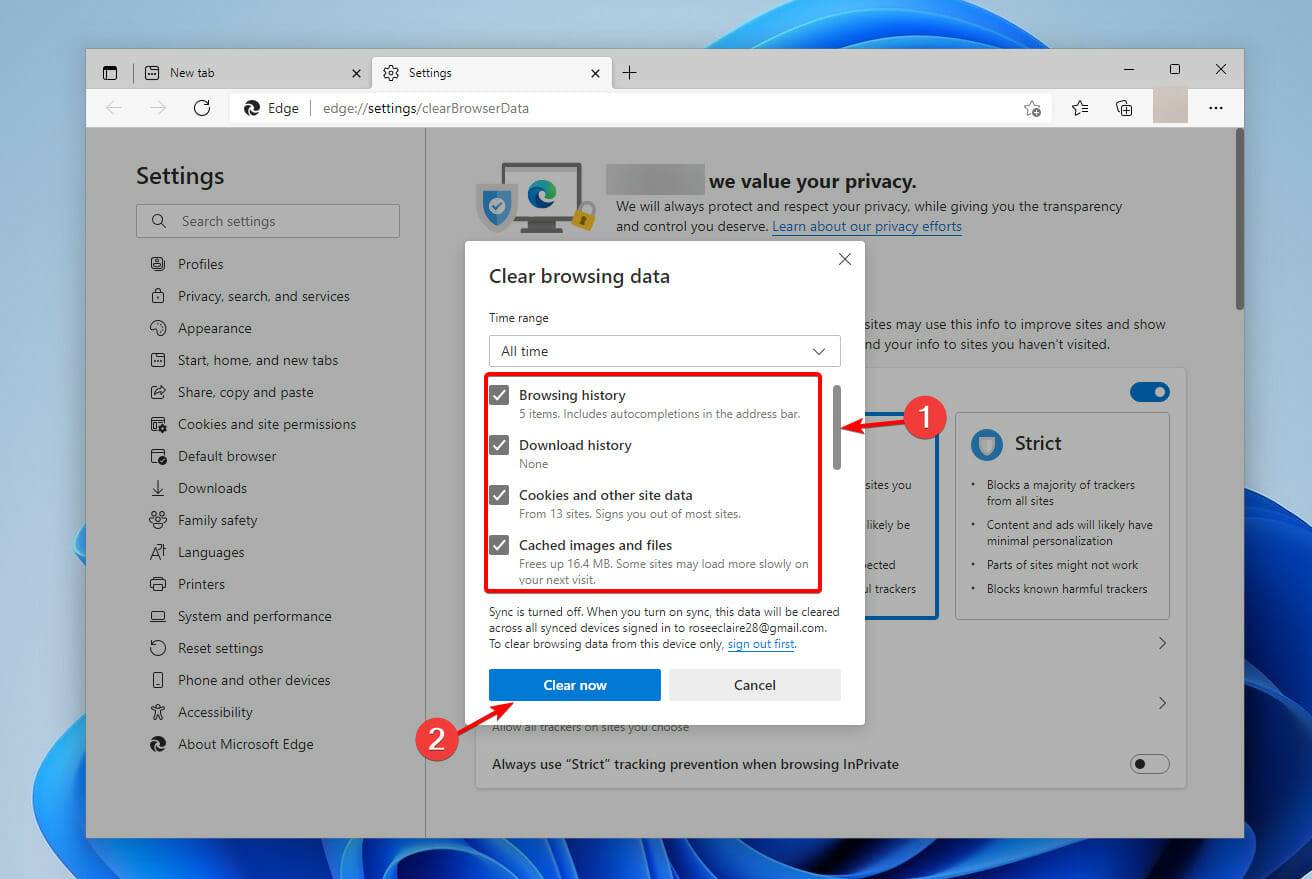Click the Cancel button
The width and height of the screenshot is (1312, 879).
[755, 685]
